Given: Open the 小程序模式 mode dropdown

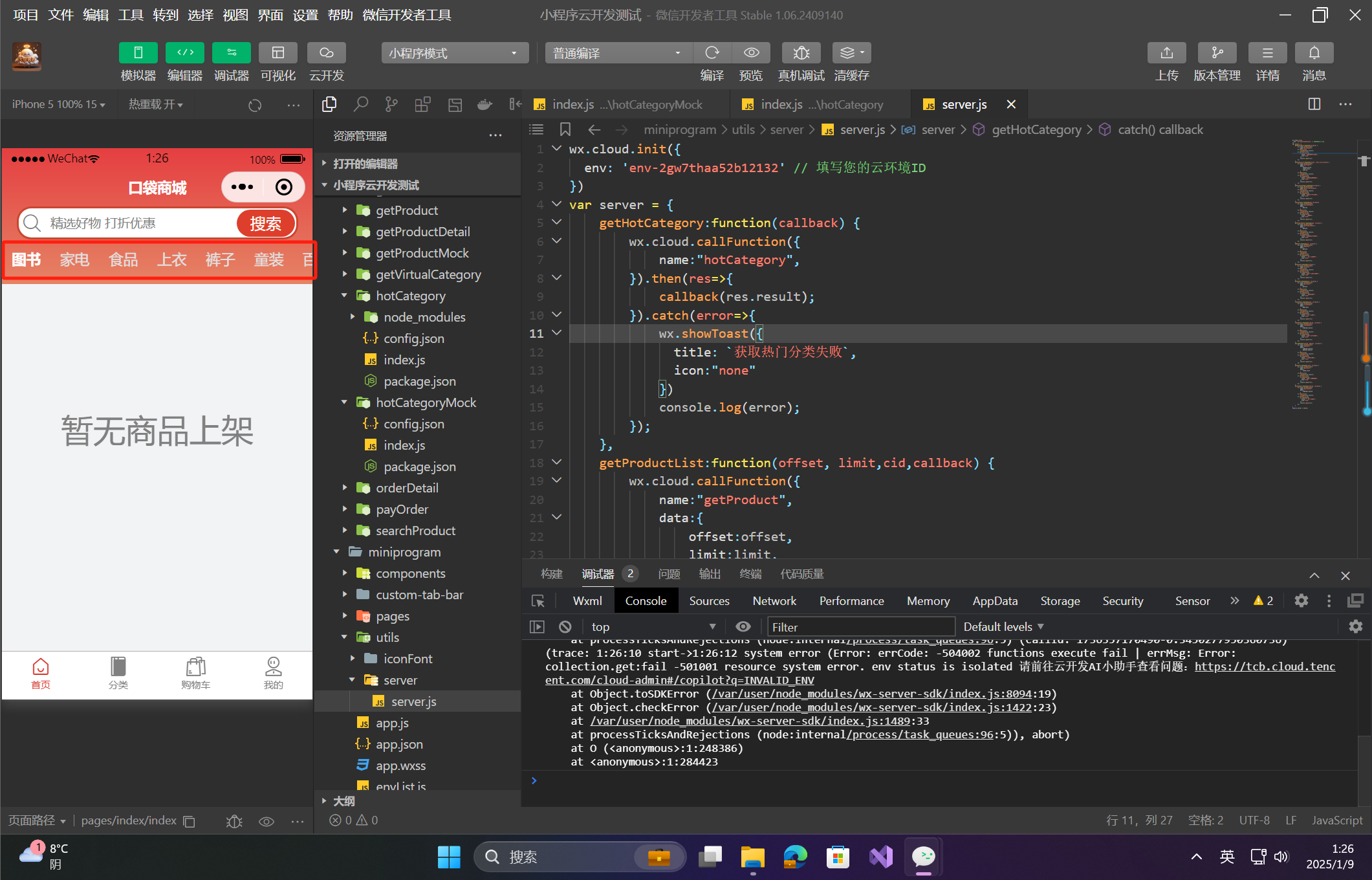Looking at the screenshot, I should pyautogui.click(x=454, y=53).
